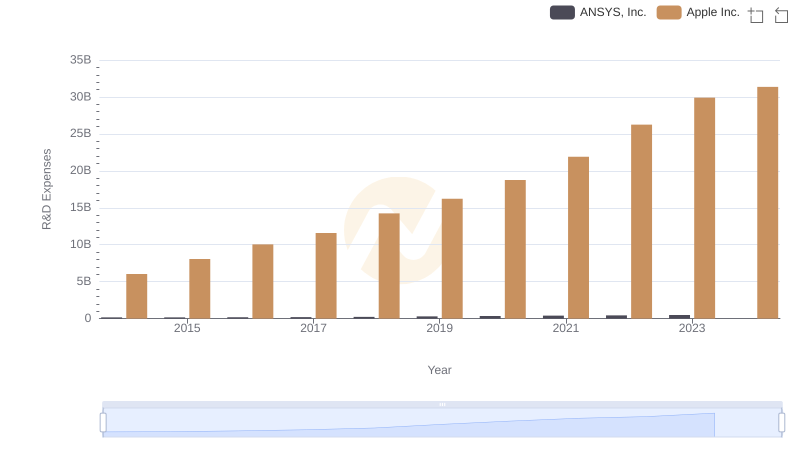Click the Apple tan color swatch
The width and height of the screenshot is (800, 461).
(x=669, y=12)
